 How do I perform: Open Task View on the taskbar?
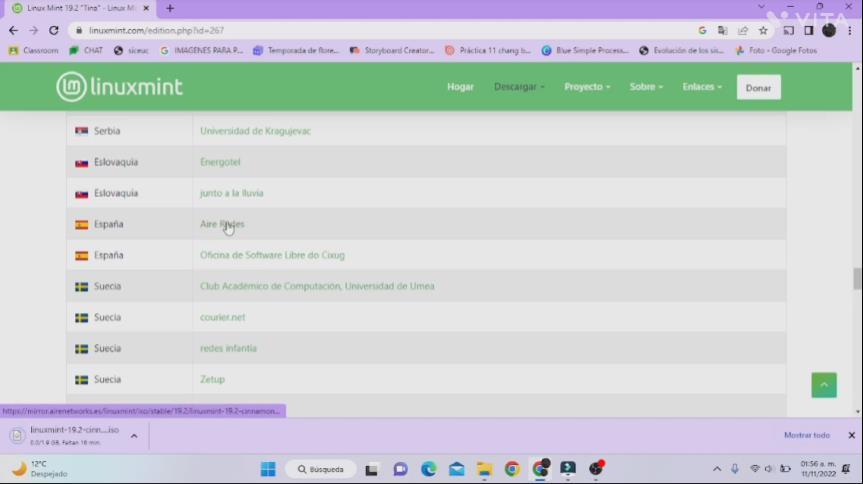tap(372, 470)
